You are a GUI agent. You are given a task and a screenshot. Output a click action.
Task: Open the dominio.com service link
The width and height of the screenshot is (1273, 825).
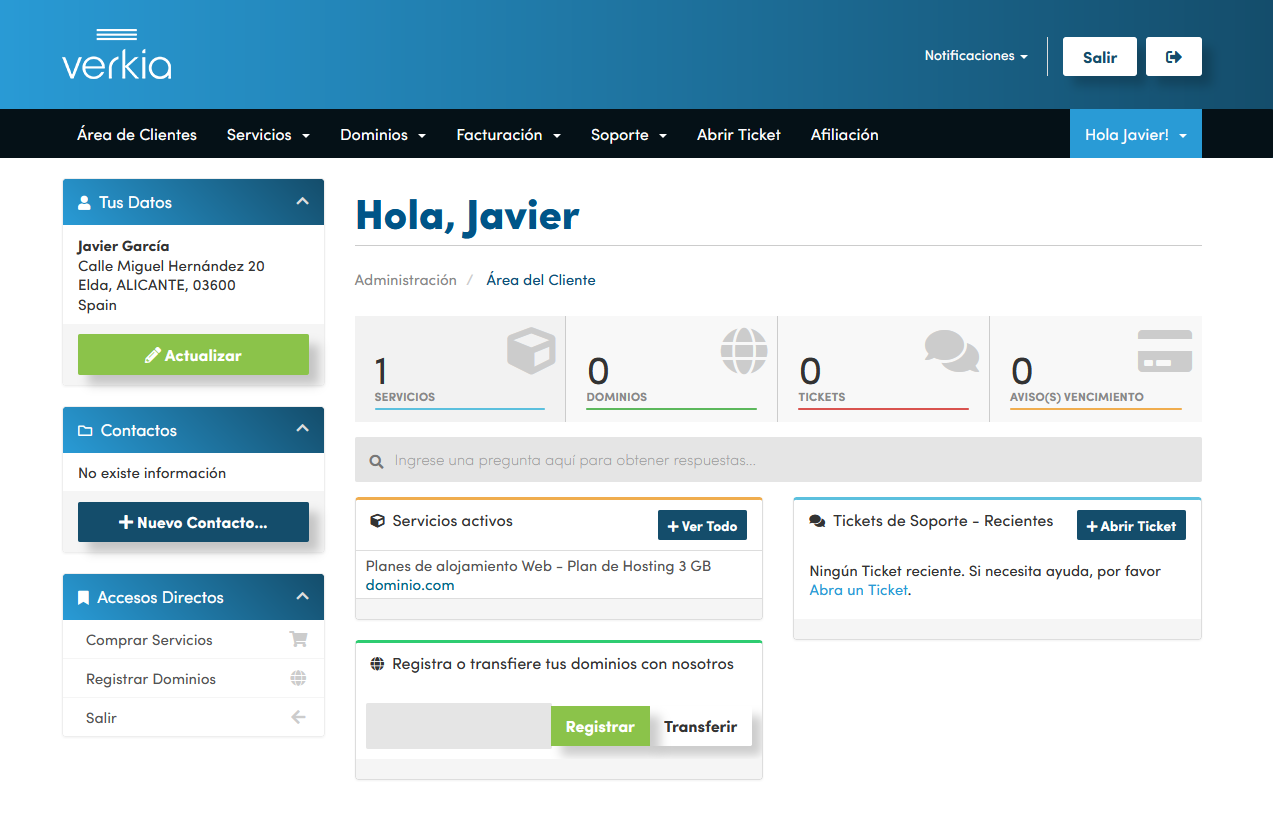point(410,585)
